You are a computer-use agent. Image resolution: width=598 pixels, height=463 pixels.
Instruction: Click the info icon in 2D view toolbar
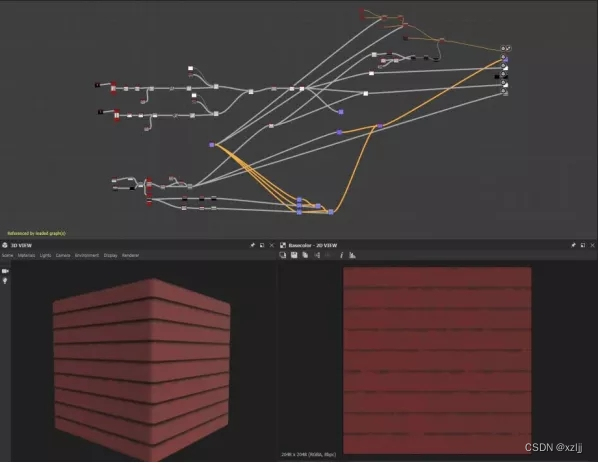point(341,255)
